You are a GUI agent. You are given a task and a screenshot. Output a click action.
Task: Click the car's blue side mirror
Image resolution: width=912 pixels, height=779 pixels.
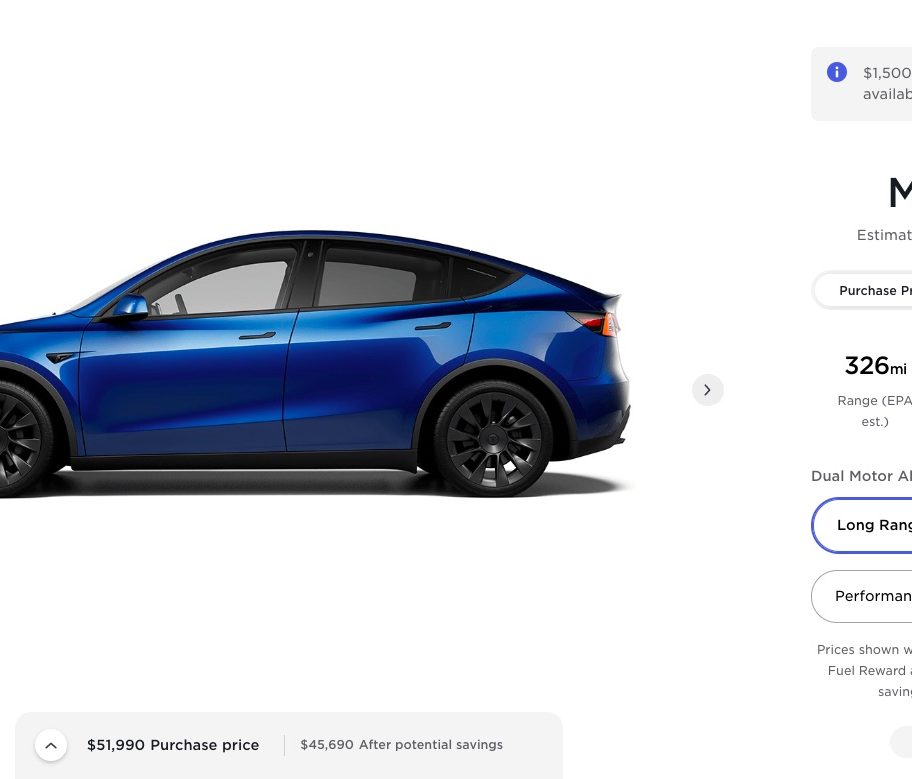point(130,306)
